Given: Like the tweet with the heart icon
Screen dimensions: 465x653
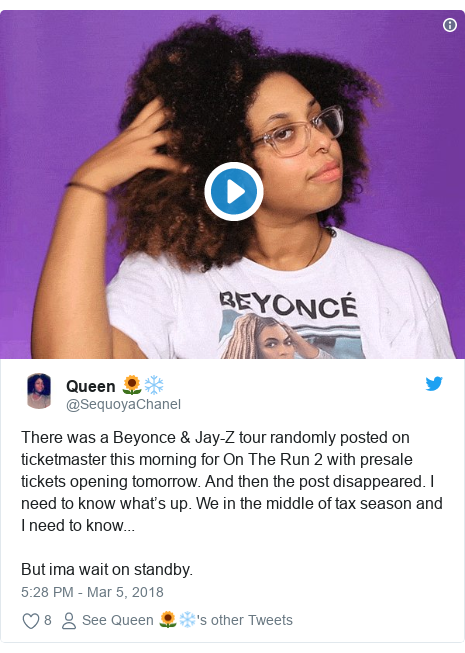Looking at the screenshot, I should click(31, 621).
